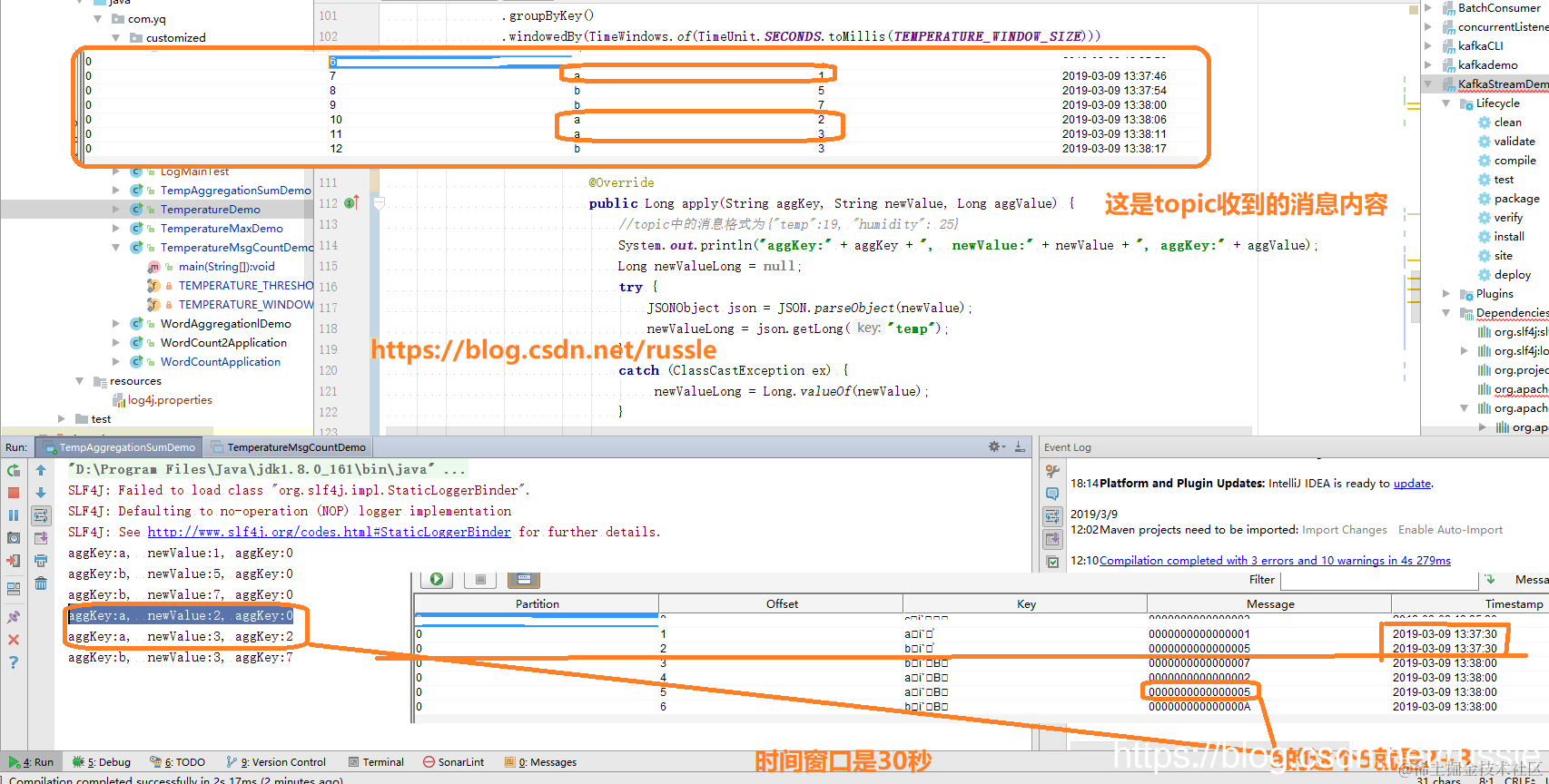Switch to TemperatureMsgCountDemo run tab
The image size is (1549, 784).
[x=289, y=447]
